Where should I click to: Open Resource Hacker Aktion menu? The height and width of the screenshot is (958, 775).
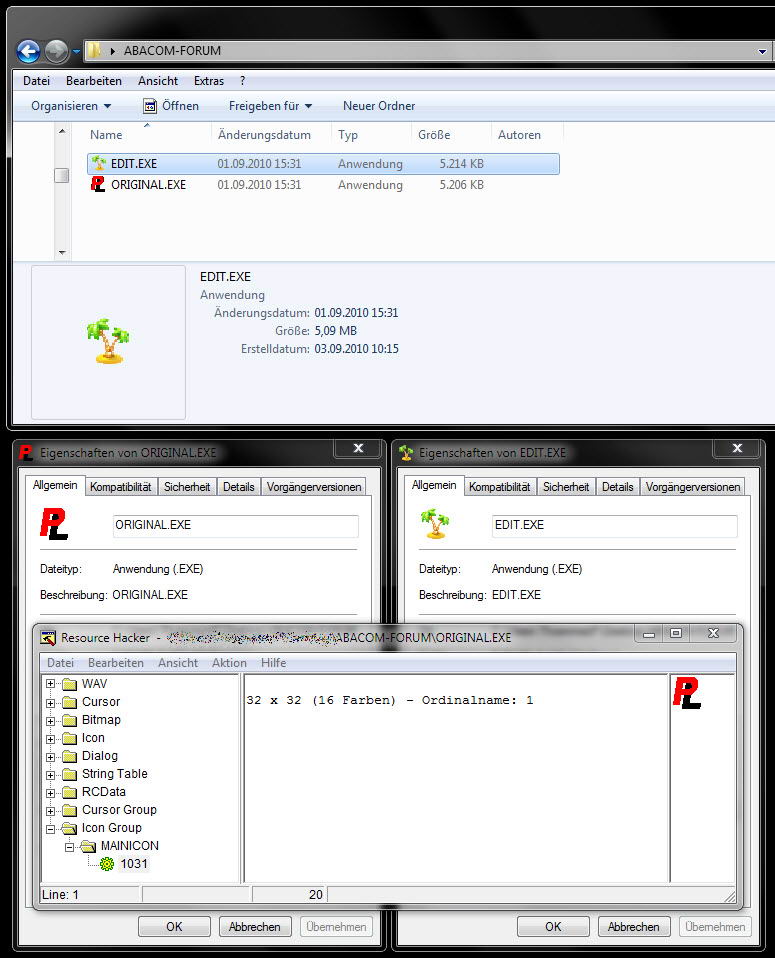229,663
